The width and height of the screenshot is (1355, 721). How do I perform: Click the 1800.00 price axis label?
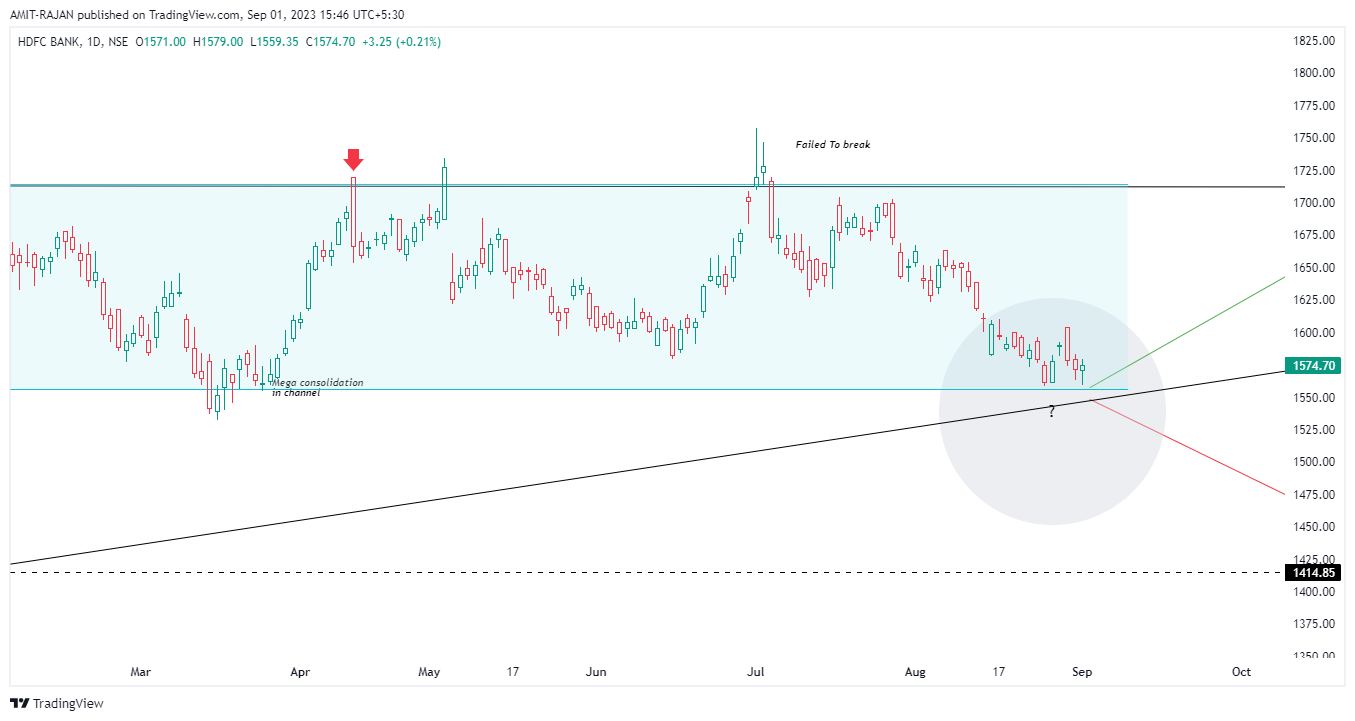coord(1313,73)
